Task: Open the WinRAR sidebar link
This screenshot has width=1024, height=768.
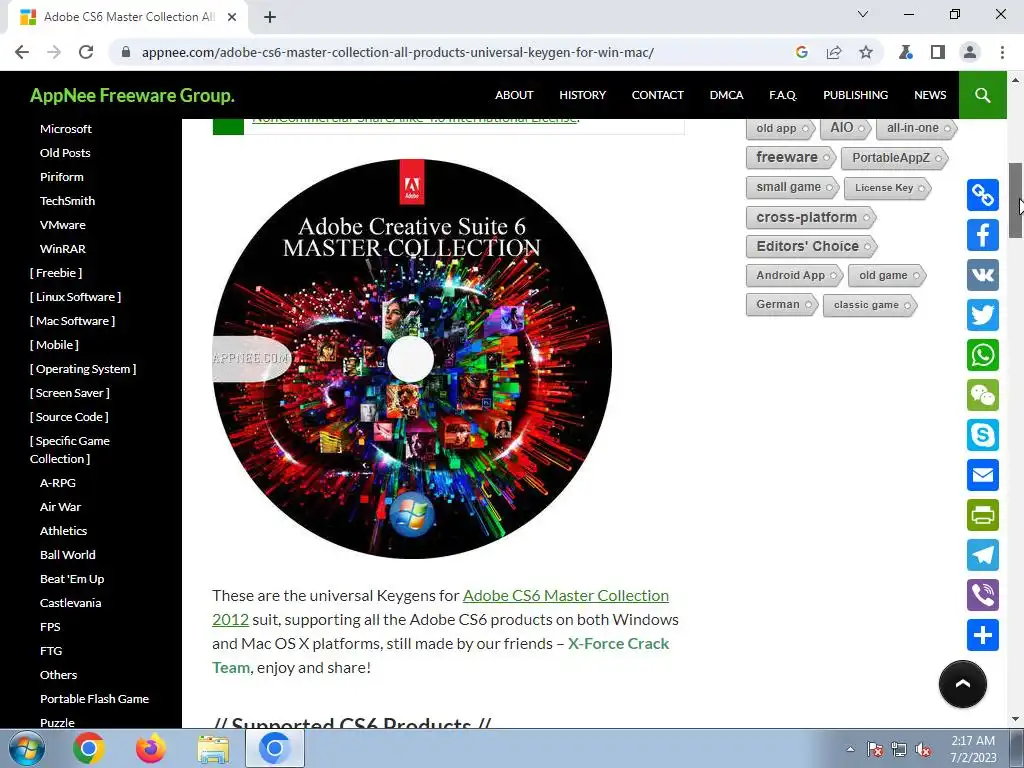Action: click(63, 249)
